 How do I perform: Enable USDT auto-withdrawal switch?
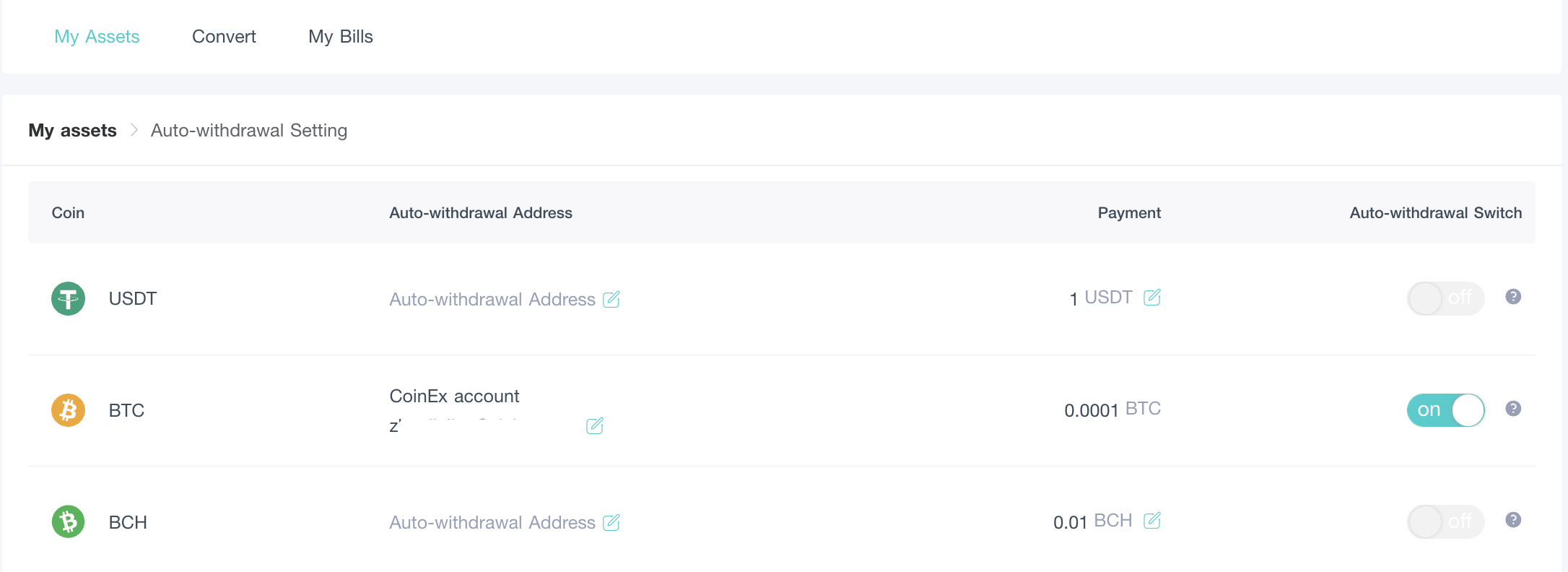1445,298
